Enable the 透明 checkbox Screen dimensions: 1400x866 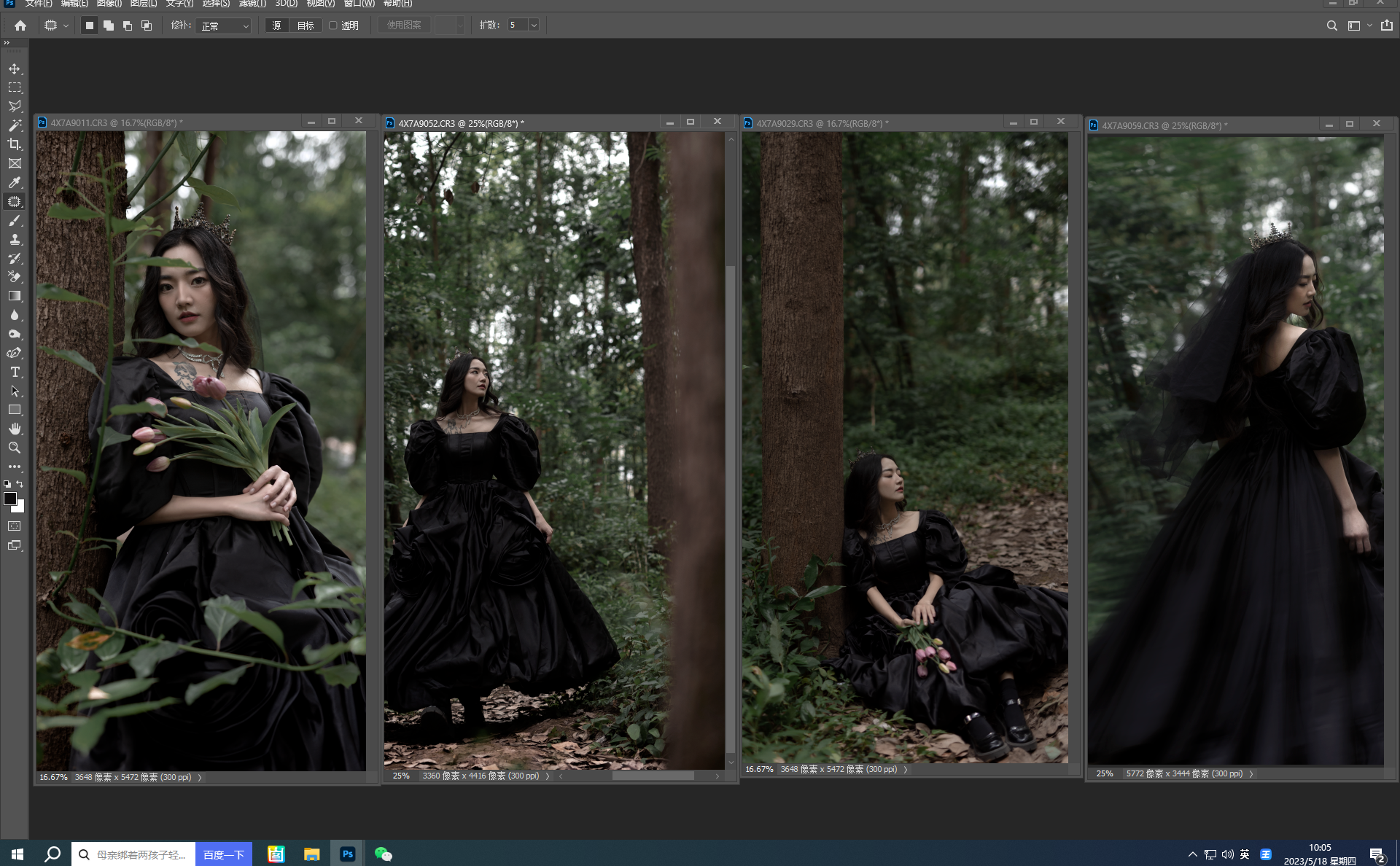(x=333, y=26)
